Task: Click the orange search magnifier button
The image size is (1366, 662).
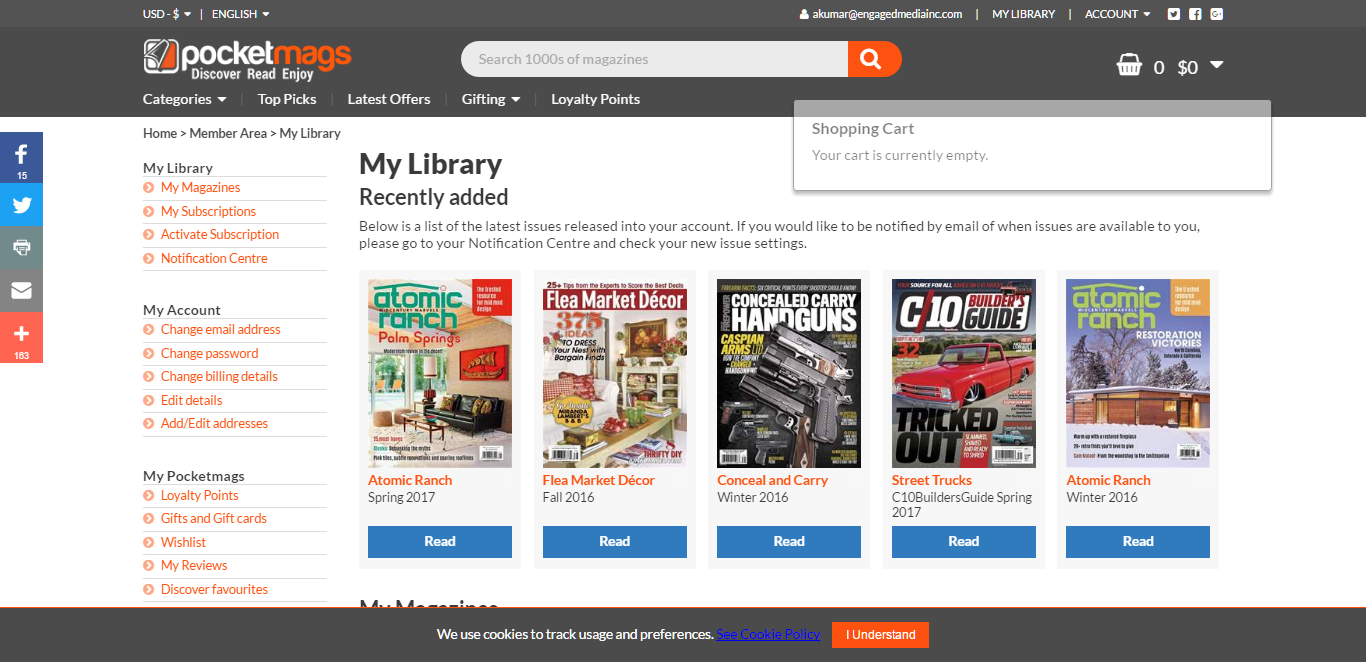Action: tap(874, 59)
